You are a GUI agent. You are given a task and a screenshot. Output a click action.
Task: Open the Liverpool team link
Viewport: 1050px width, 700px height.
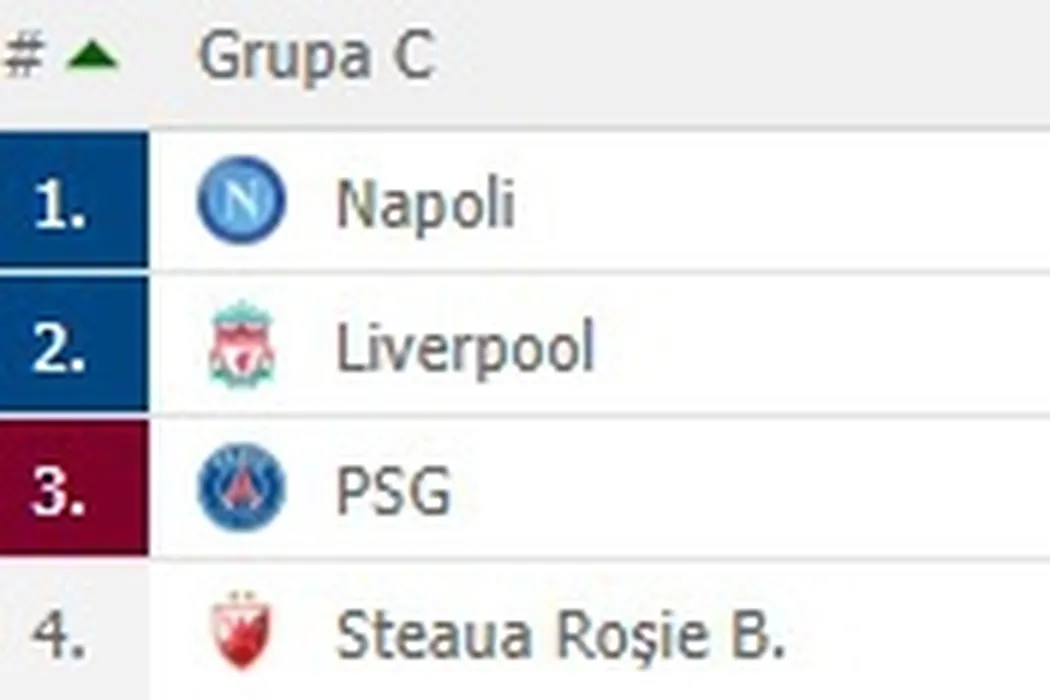tap(465, 348)
